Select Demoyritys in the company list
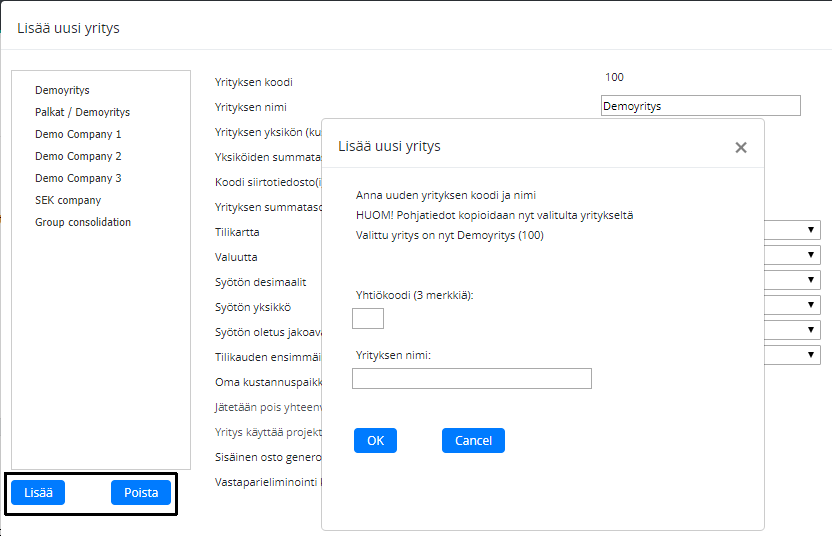 pyautogui.click(x=62, y=90)
